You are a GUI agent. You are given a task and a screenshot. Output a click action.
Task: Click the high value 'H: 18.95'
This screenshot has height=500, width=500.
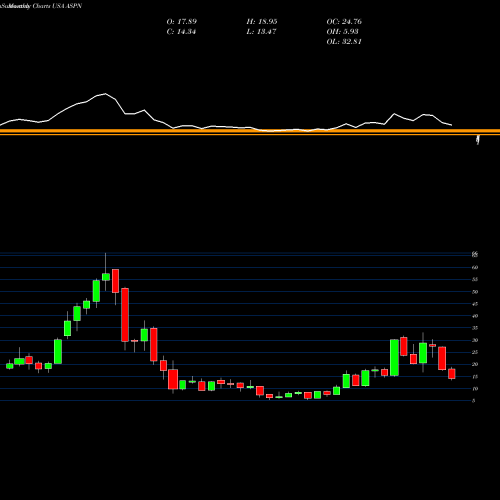click(262, 21)
